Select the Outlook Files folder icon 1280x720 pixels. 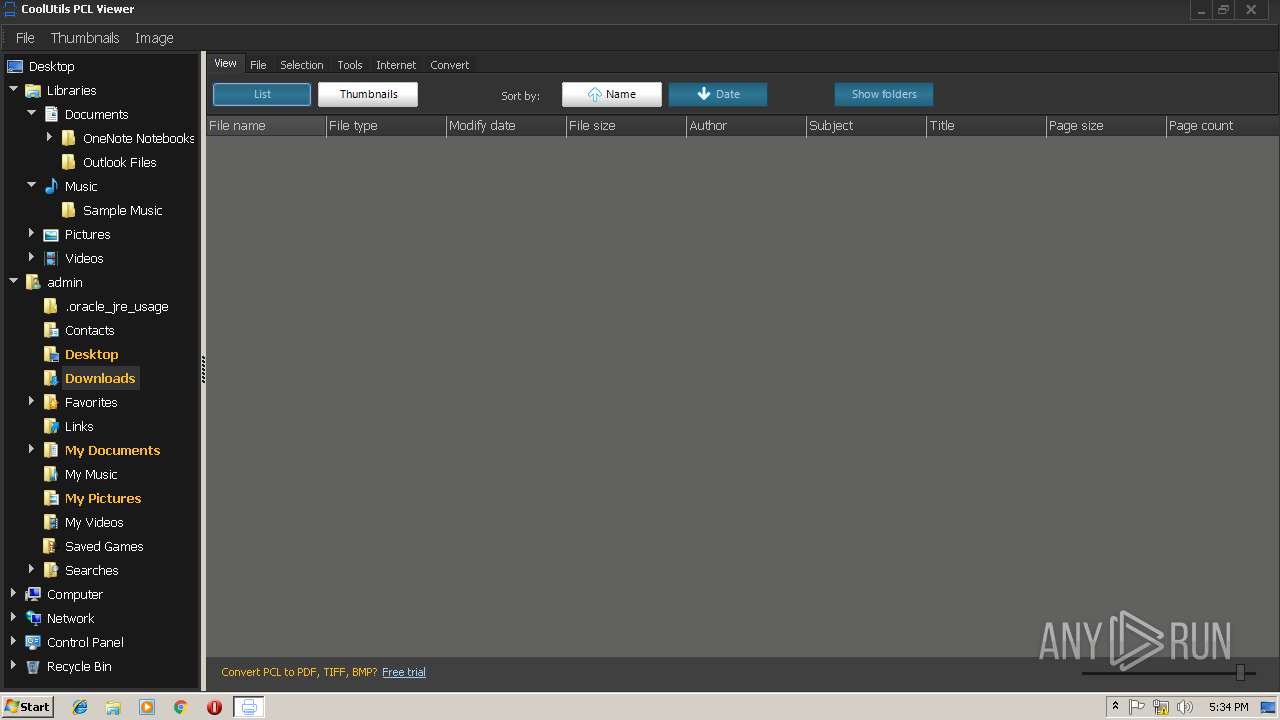tap(69, 162)
